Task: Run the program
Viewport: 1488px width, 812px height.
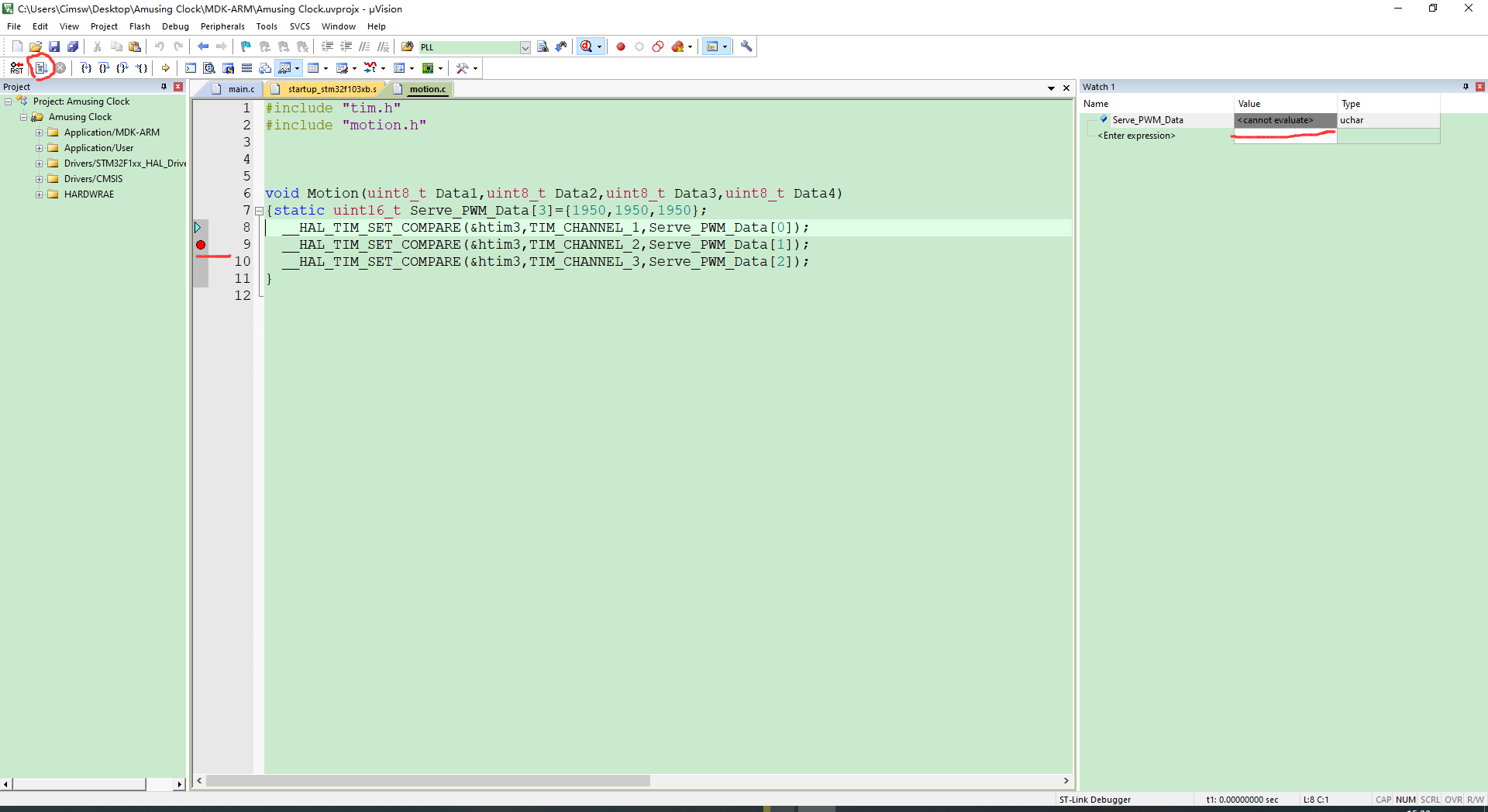Action: click(x=41, y=68)
